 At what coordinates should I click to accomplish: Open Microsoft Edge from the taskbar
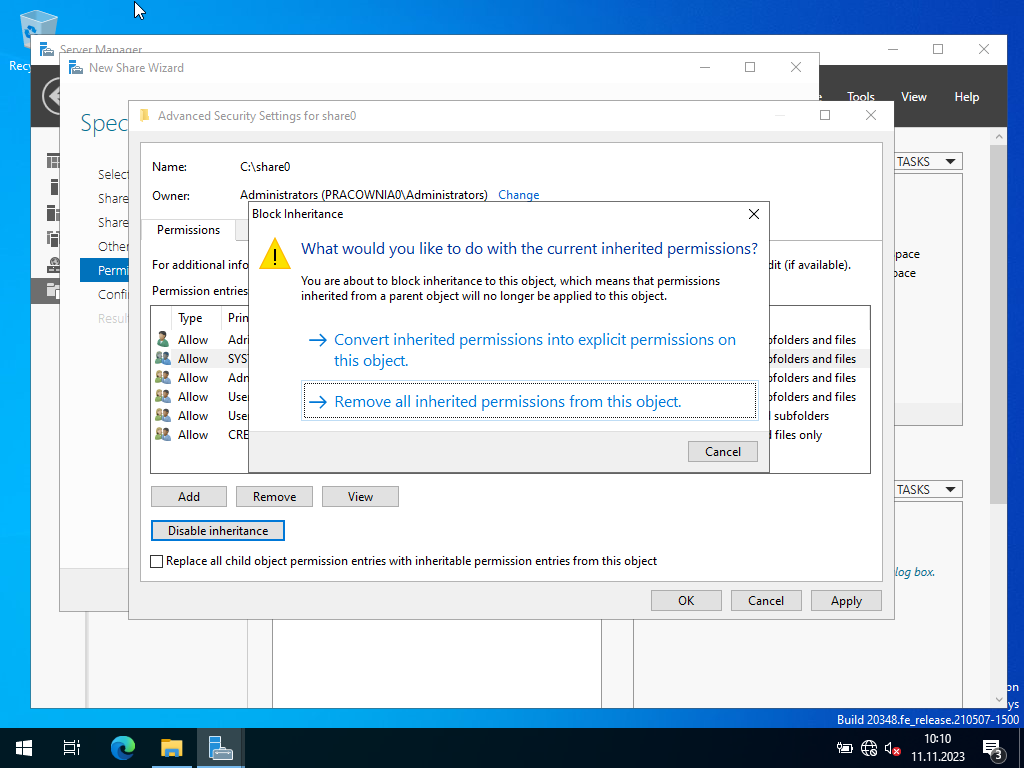point(122,748)
